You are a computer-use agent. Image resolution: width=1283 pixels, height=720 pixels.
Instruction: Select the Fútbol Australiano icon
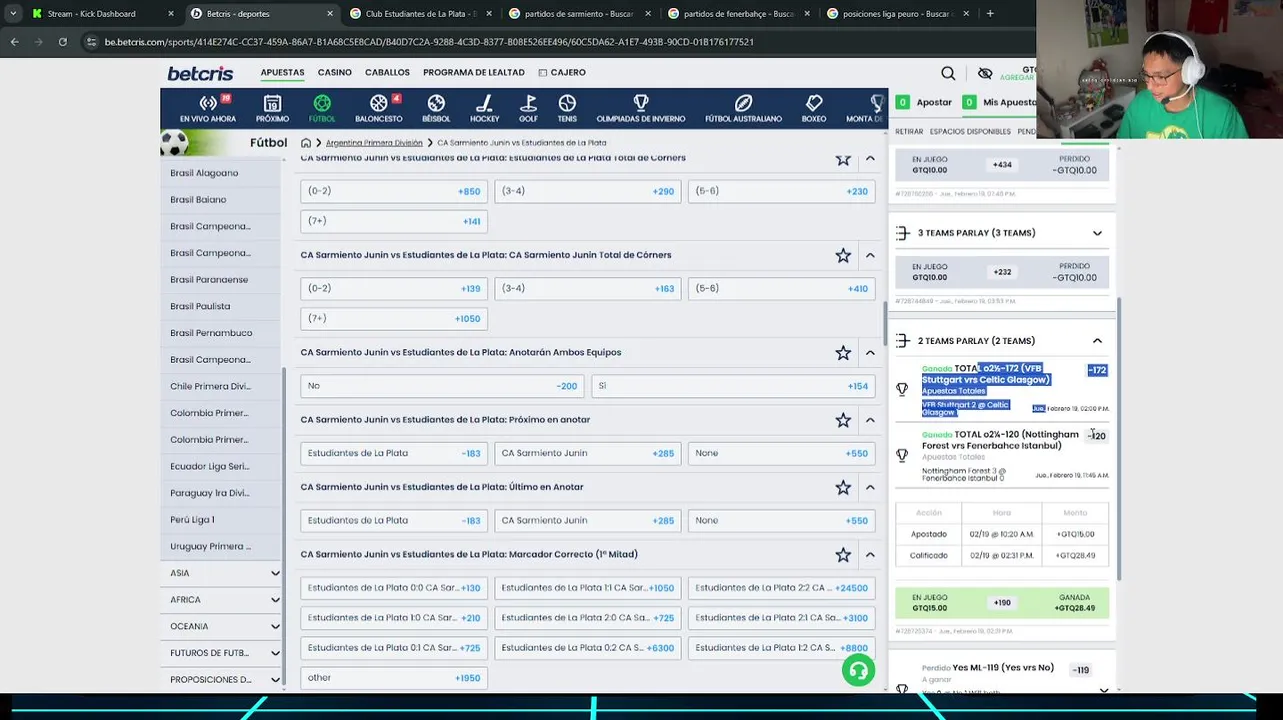point(743,109)
